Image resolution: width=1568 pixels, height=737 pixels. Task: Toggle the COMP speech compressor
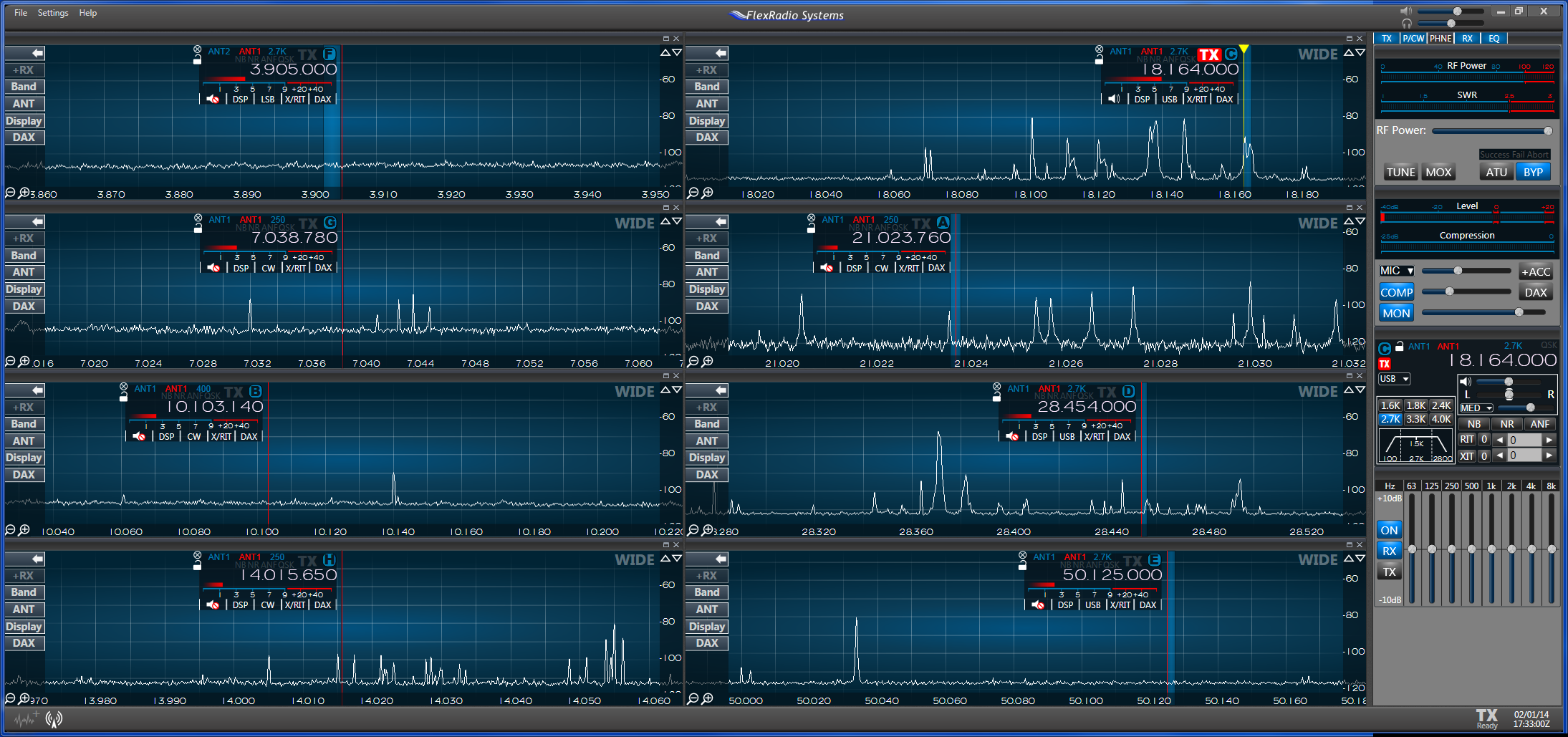click(x=1396, y=292)
